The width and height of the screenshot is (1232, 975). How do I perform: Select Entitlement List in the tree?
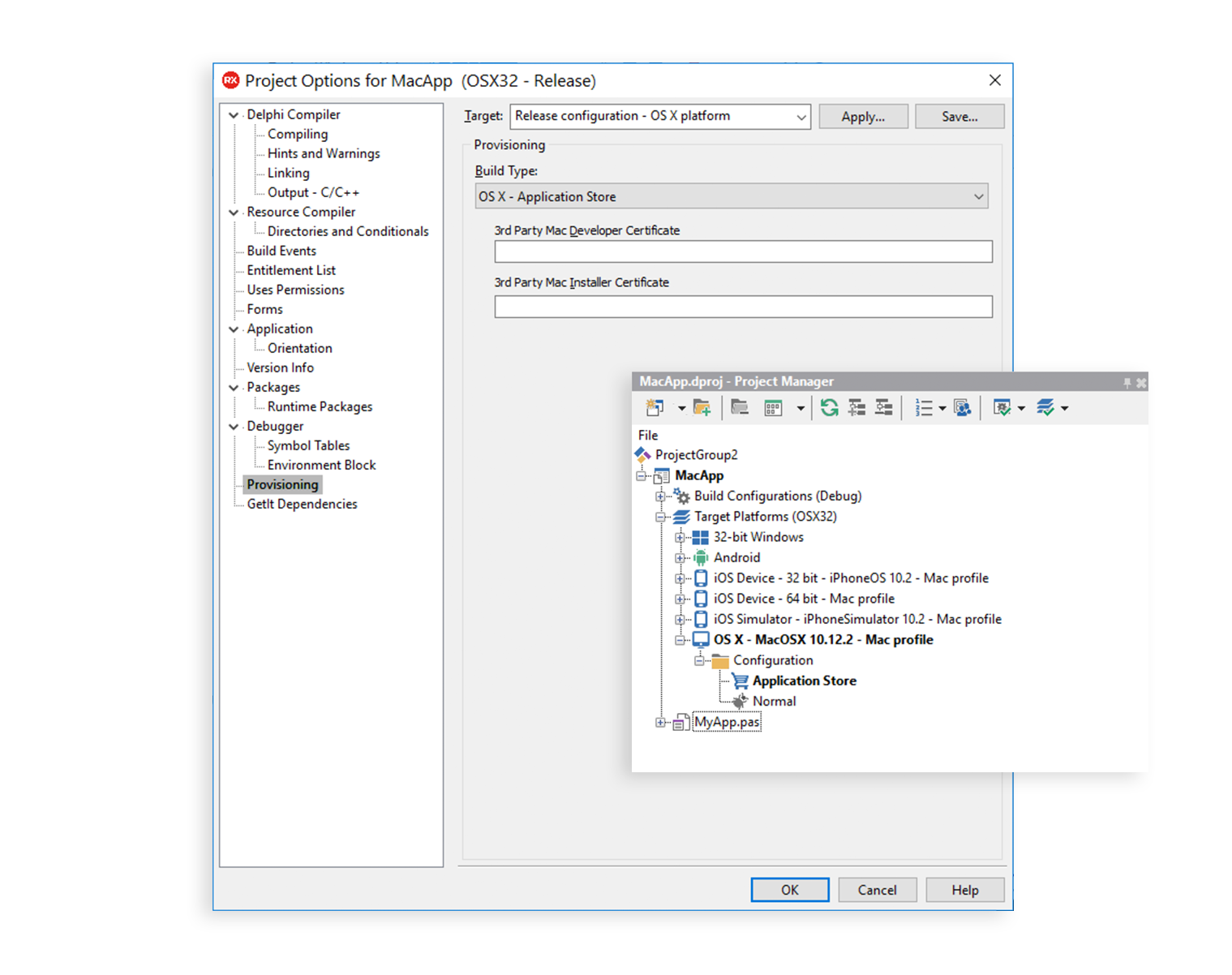pyautogui.click(x=291, y=271)
